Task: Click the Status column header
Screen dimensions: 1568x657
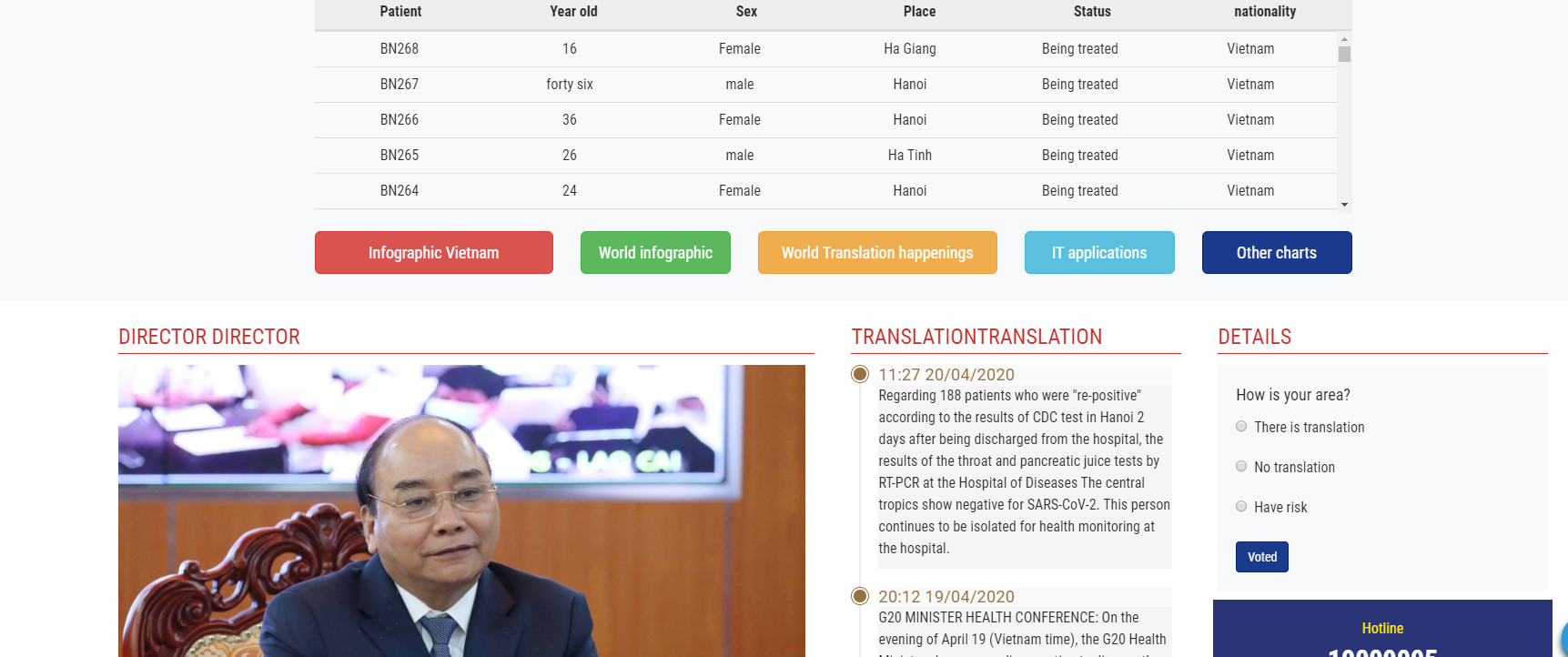Action: tap(1092, 12)
